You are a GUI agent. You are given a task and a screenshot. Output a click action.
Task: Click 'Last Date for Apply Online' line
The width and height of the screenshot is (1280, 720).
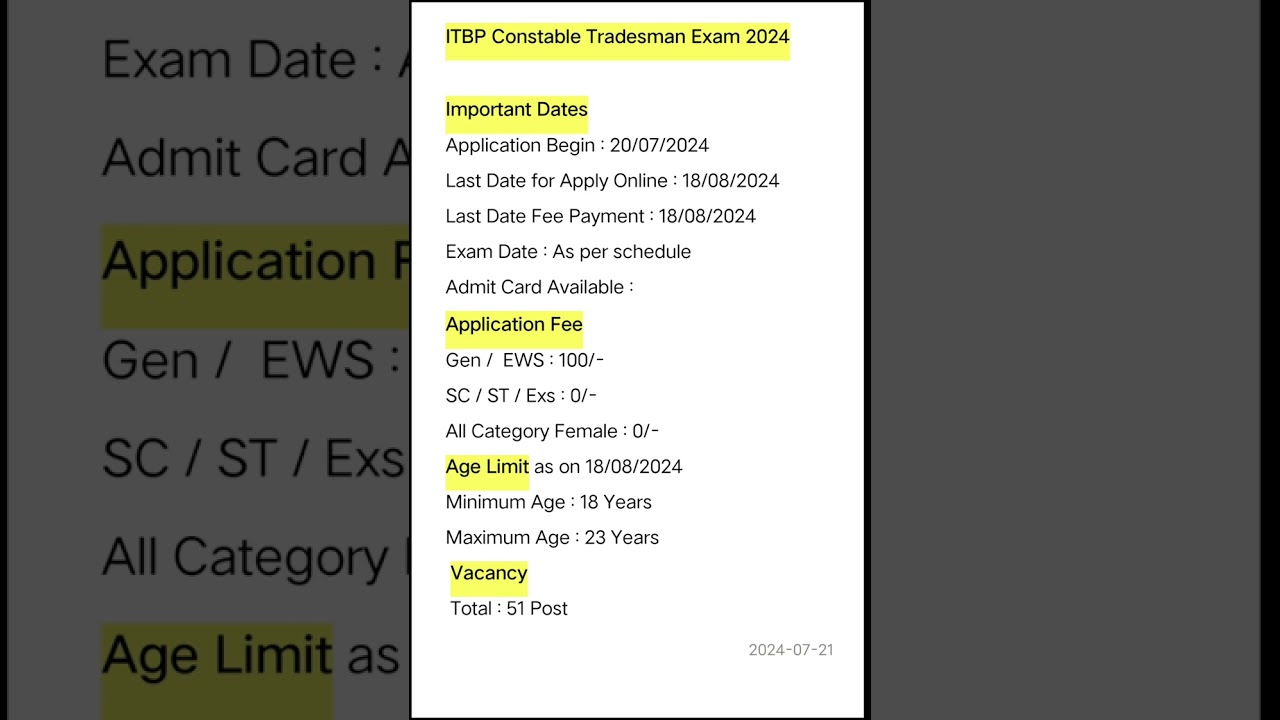coord(612,181)
